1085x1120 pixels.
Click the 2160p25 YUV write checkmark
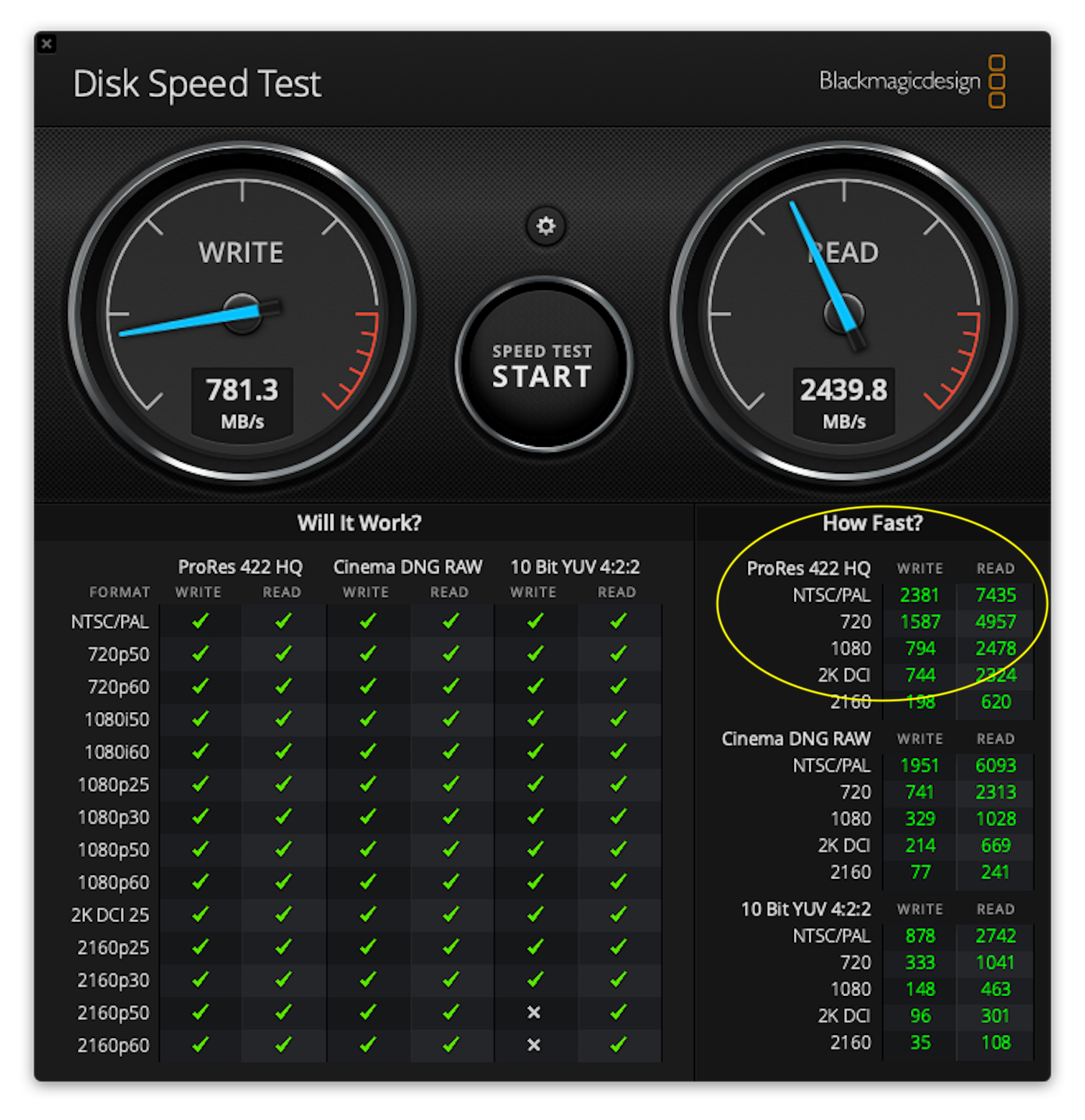coord(535,948)
